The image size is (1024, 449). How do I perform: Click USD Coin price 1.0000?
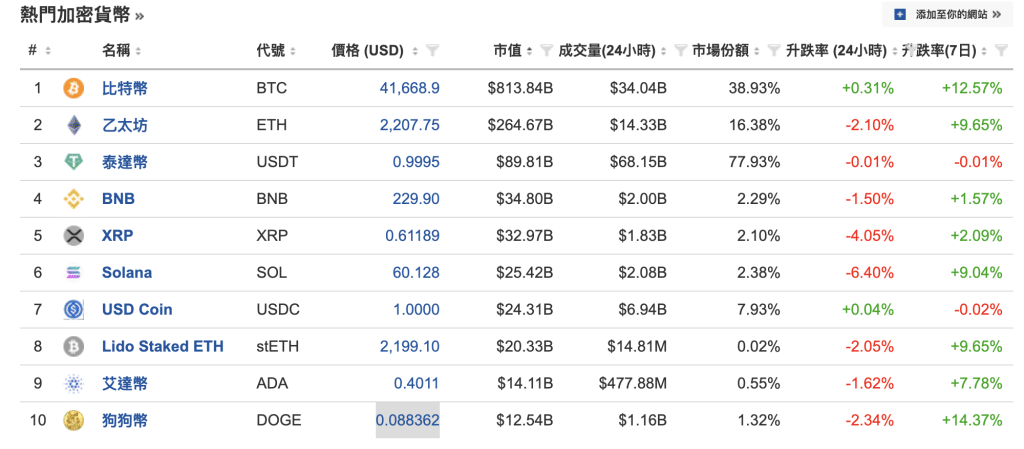point(416,309)
